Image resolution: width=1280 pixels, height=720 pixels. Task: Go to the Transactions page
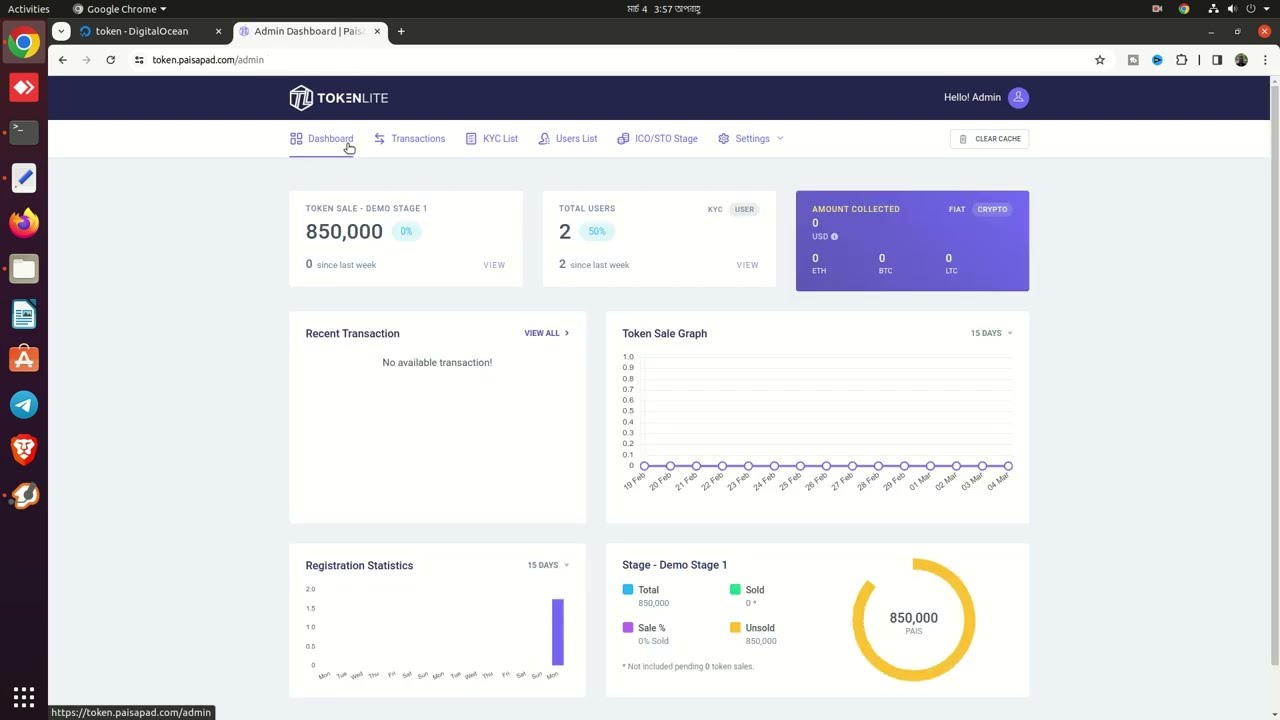[x=409, y=138]
